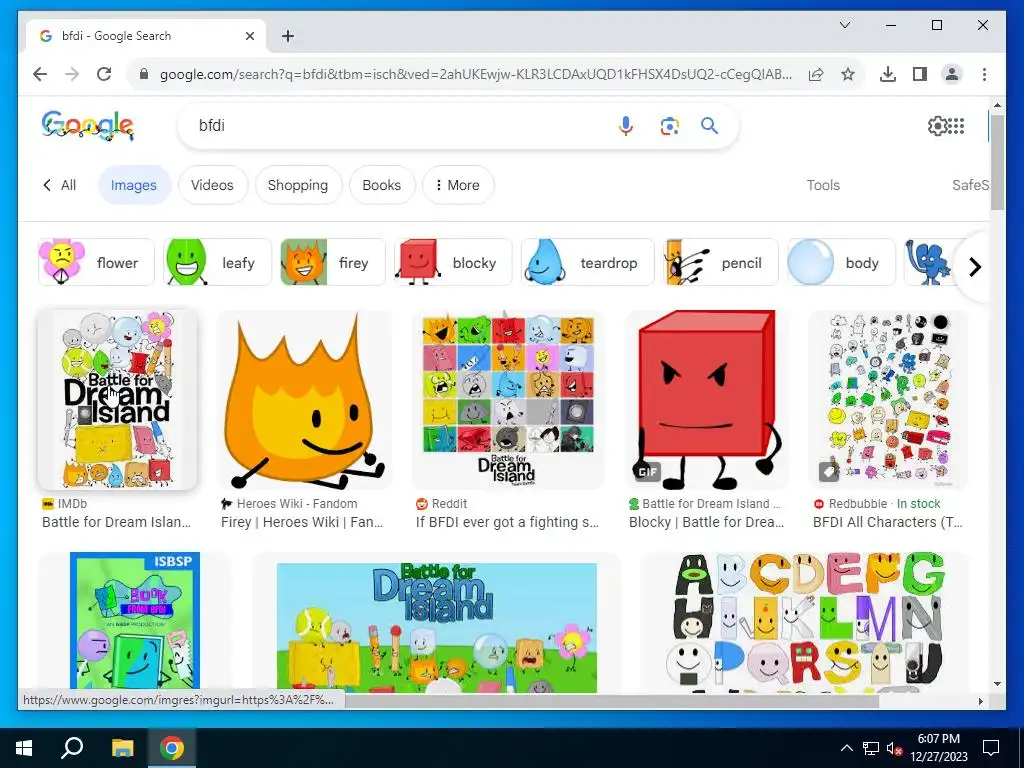The image size is (1024, 768).
Task: Open the Reddit fighting post link
Action: [507, 522]
